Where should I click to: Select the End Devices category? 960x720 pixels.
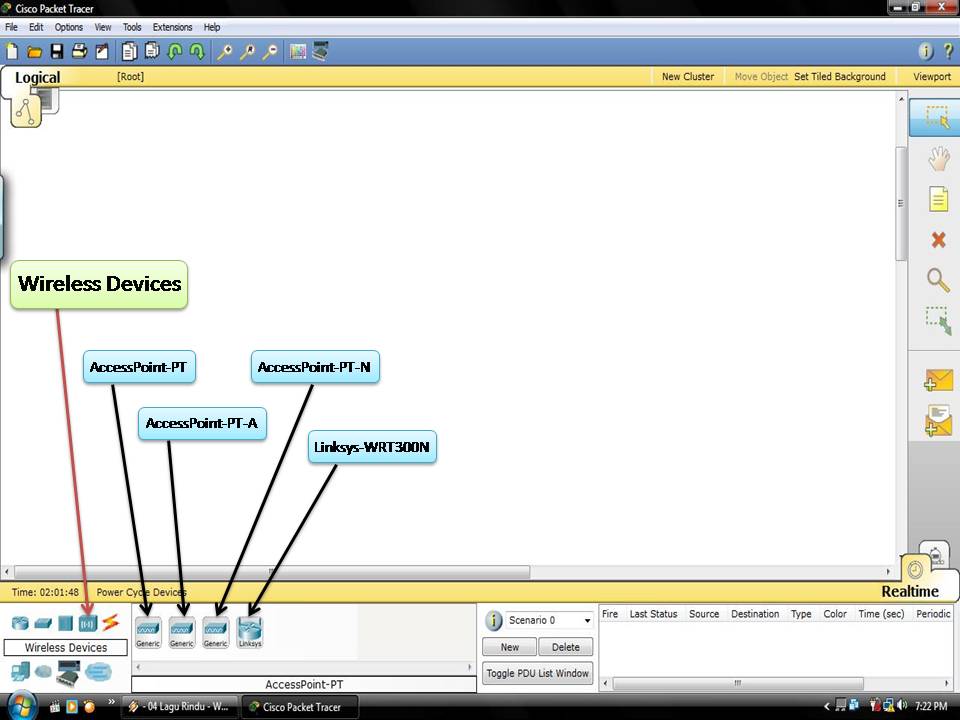(x=20, y=672)
